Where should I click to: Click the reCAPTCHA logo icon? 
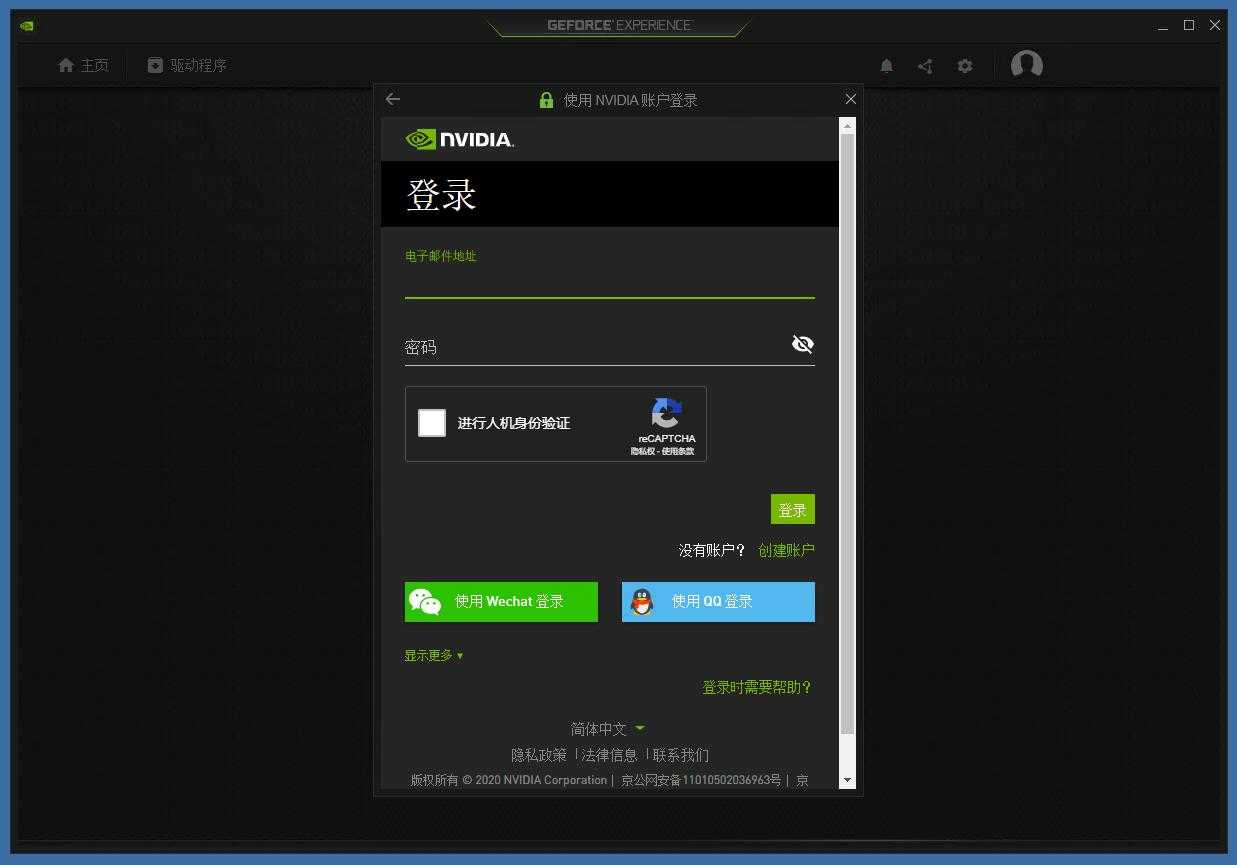pyautogui.click(x=666, y=413)
